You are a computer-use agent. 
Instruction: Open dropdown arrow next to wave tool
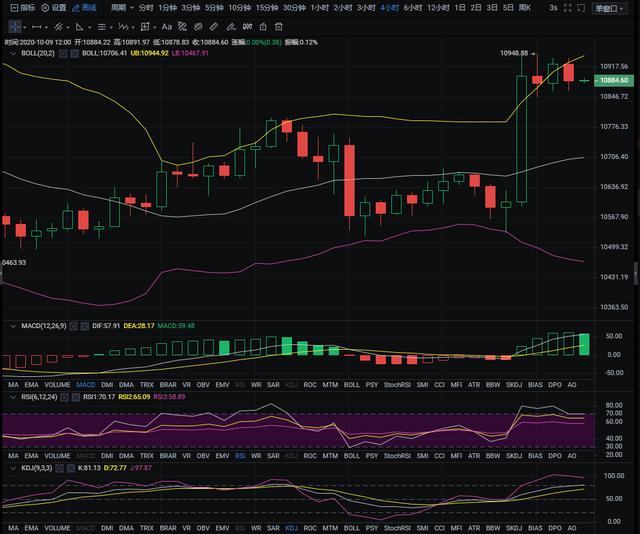point(133,27)
